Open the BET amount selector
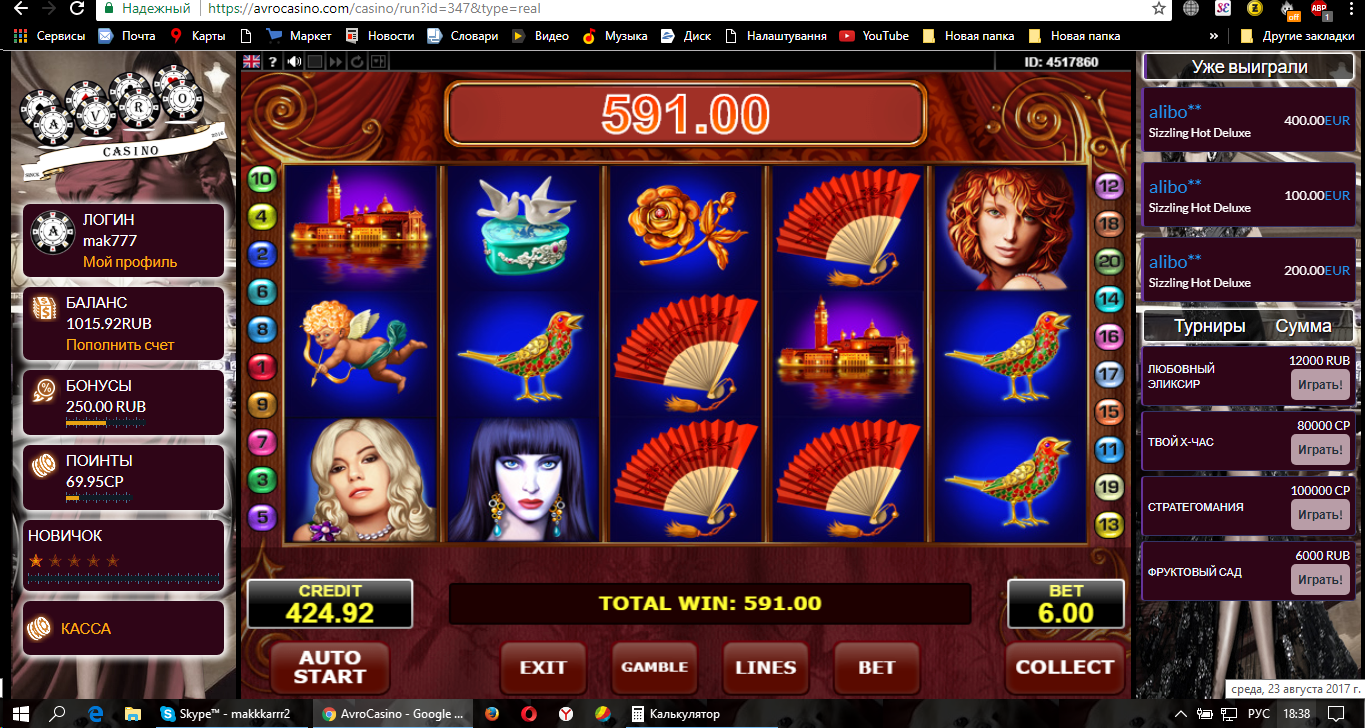1365x728 pixels. click(877, 667)
